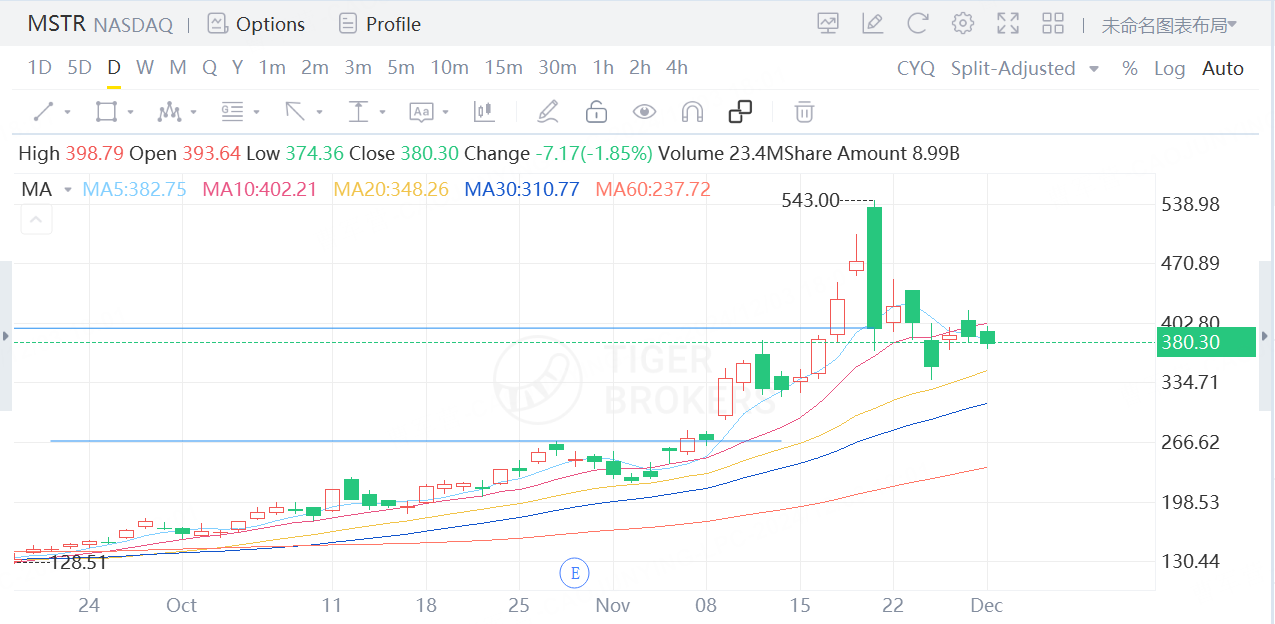Open the 未命名图表布局 layout dropdown

pos(1169,25)
